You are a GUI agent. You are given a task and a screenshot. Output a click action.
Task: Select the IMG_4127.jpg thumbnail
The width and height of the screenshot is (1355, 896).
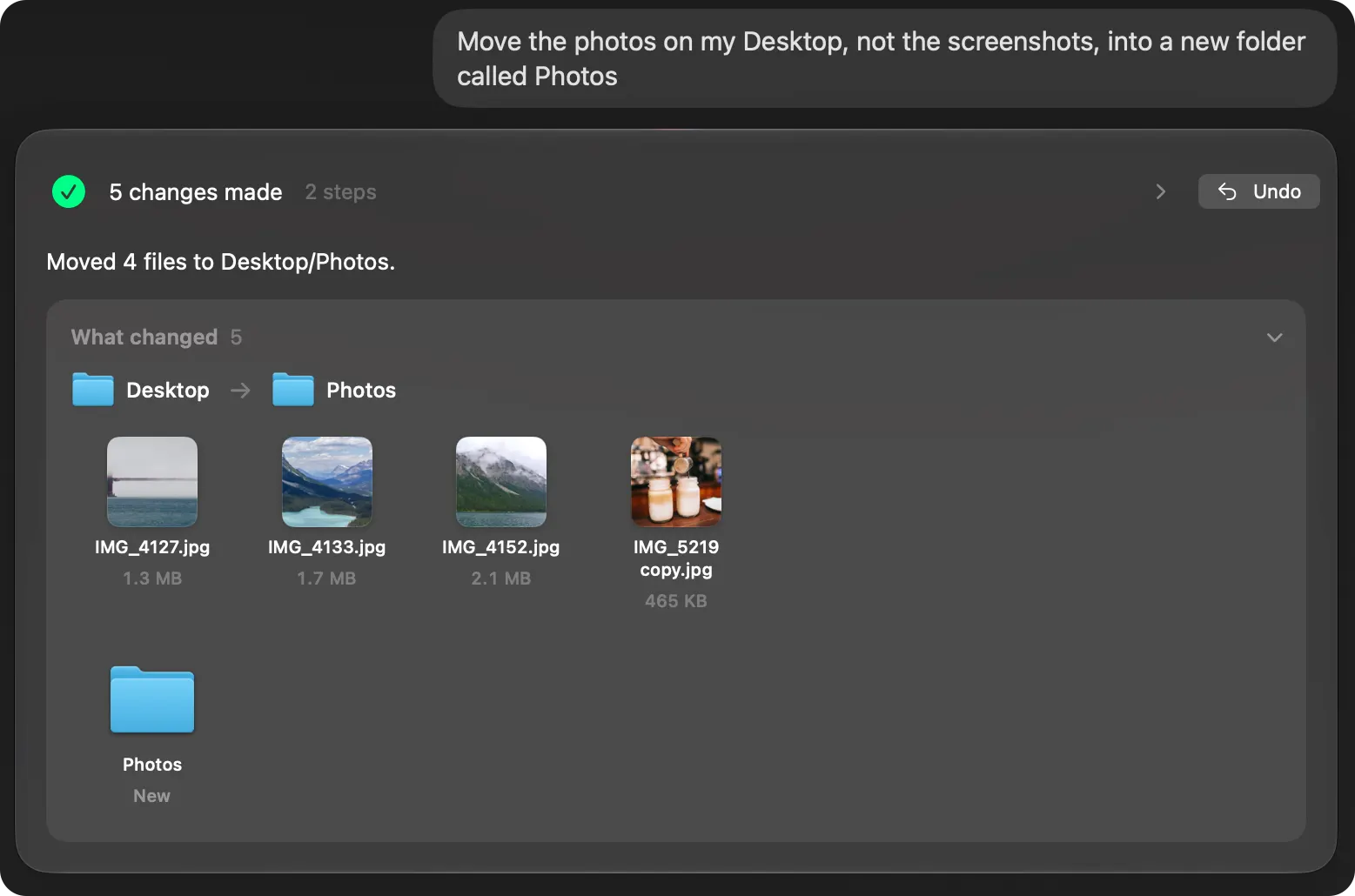click(x=152, y=482)
